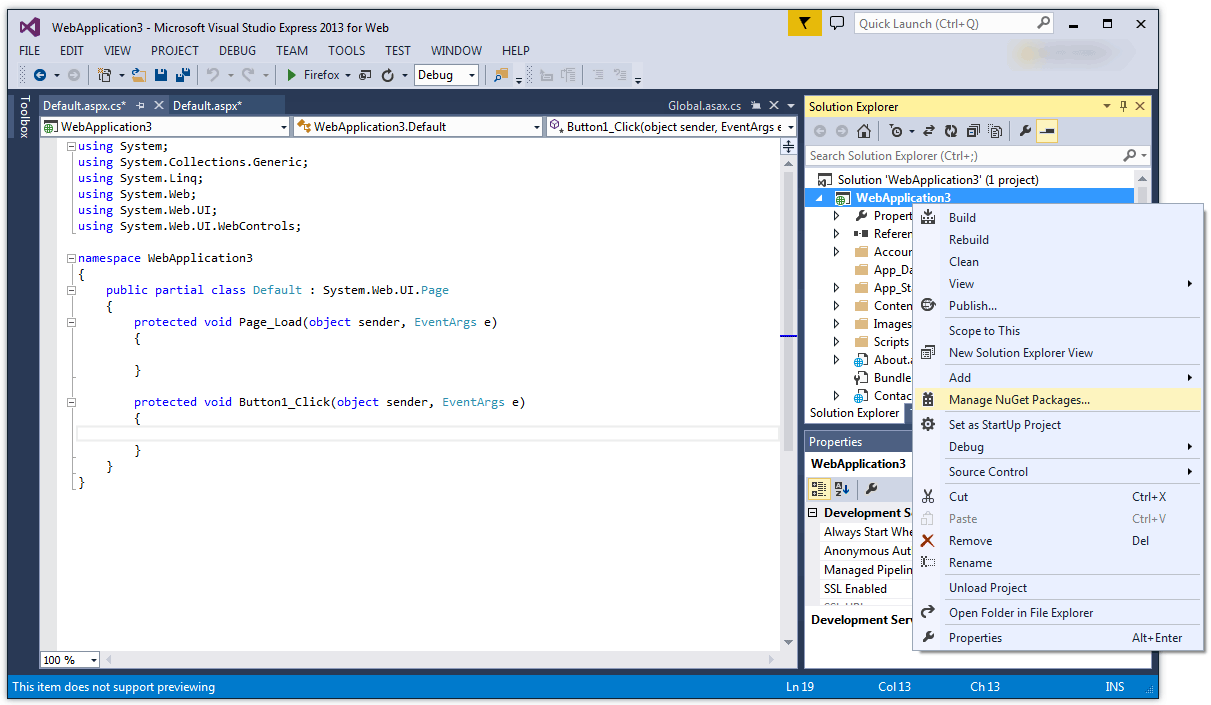Image resolution: width=1211 pixels, height=705 pixels.
Task: Click Sync with Active Document arrows icon
Action: pos(929,131)
